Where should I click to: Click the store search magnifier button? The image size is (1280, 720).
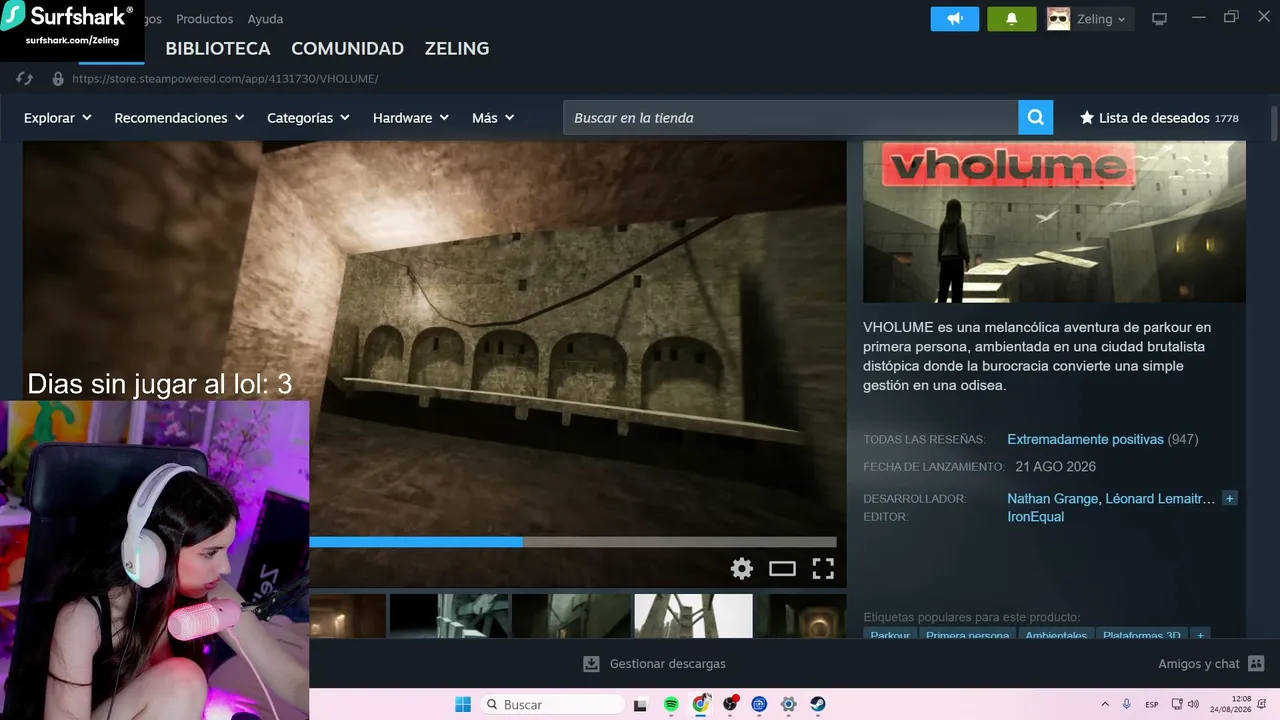1036,117
